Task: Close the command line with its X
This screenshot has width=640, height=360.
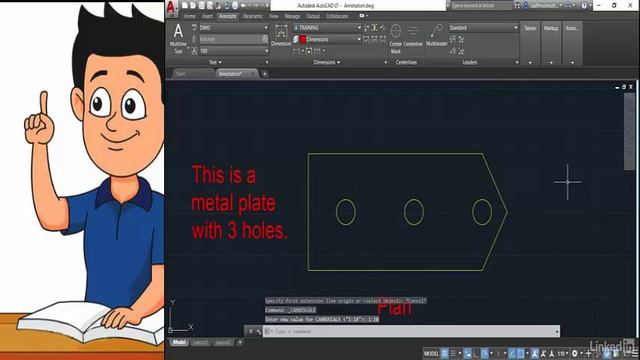Action: pos(250,331)
